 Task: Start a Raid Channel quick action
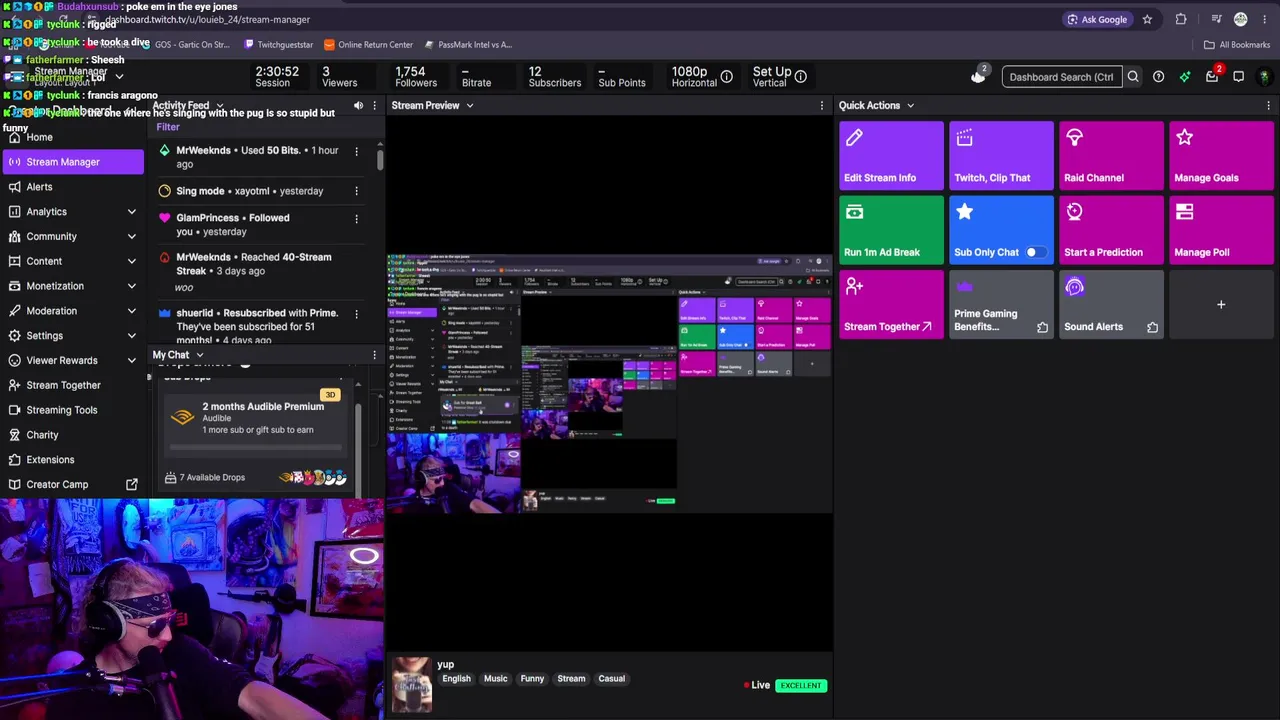pos(1111,156)
